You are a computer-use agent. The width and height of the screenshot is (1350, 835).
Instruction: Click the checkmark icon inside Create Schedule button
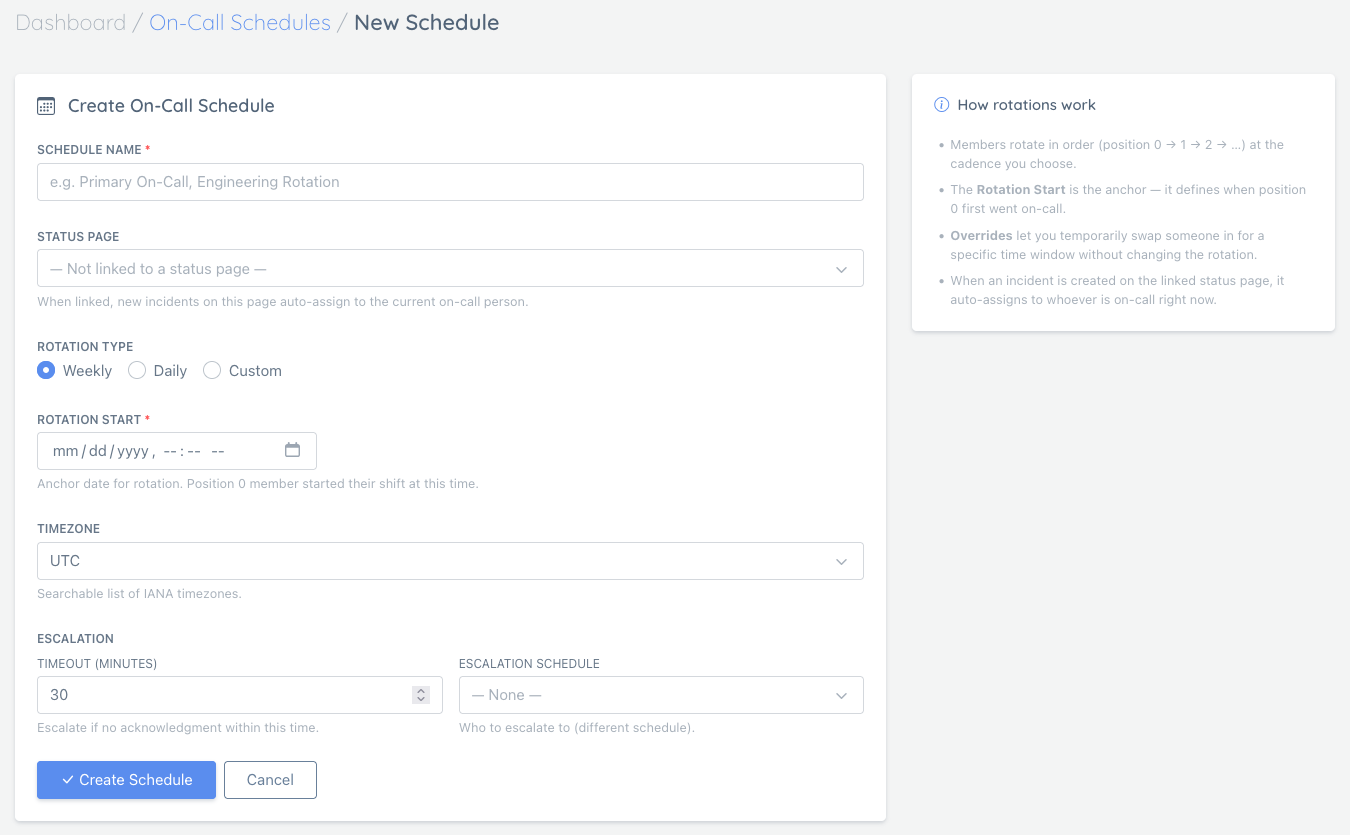coord(68,779)
